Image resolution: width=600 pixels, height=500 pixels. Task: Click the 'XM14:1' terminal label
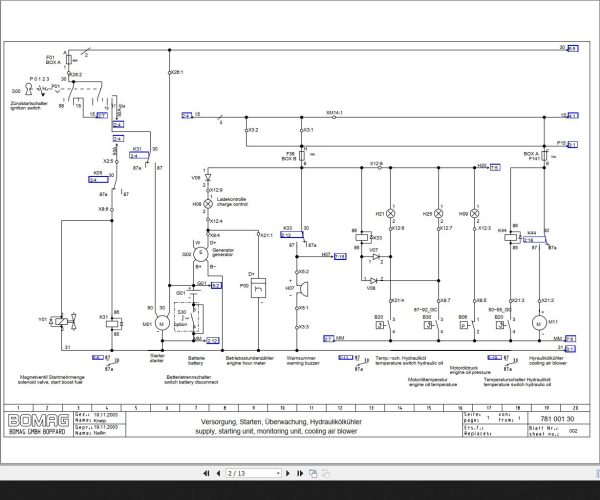point(334,113)
